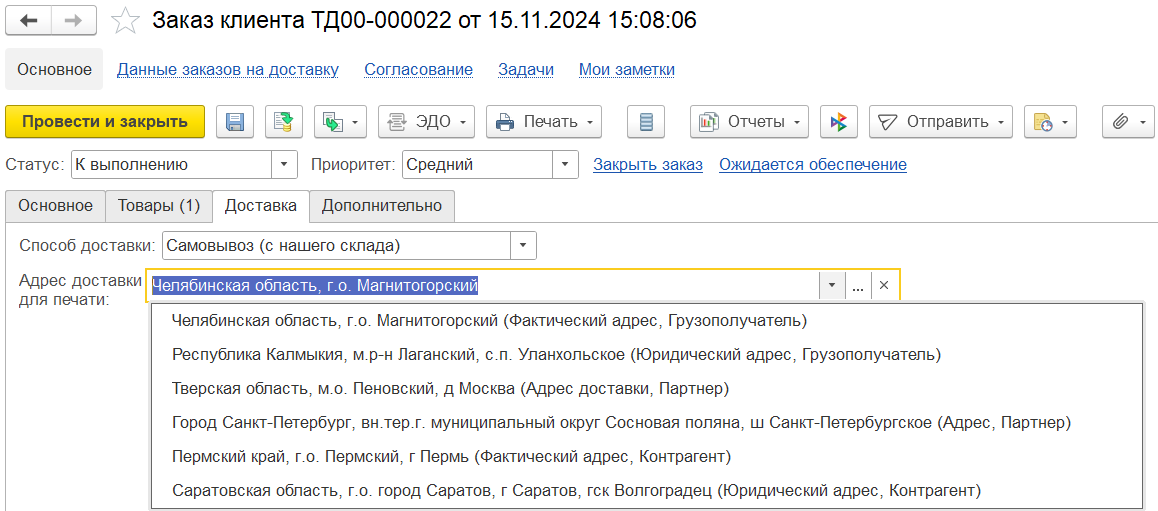The width and height of the screenshot is (1158, 511).
Task: Open the paperclip attachments menu
Action: 1128,122
